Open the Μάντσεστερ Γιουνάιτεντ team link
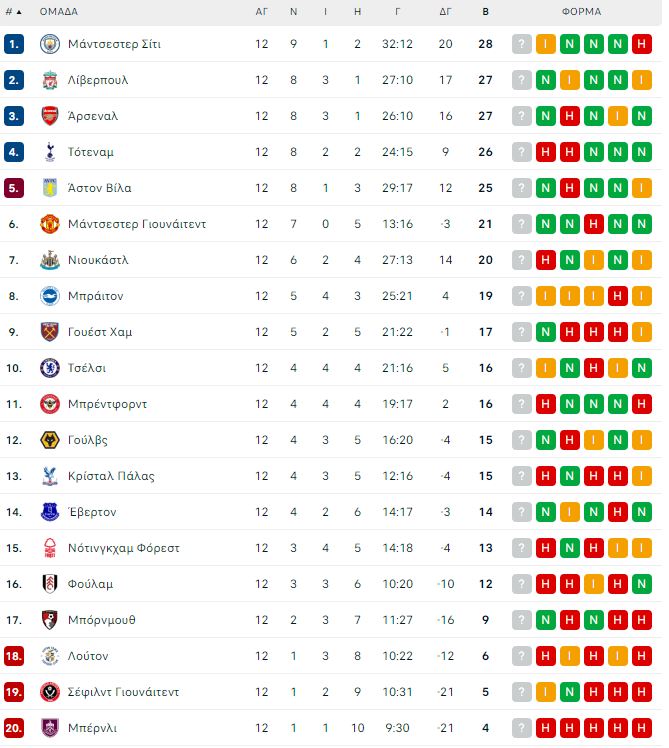Image resolution: width=669 pixels, height=748 pixels. tap(137, 224)
